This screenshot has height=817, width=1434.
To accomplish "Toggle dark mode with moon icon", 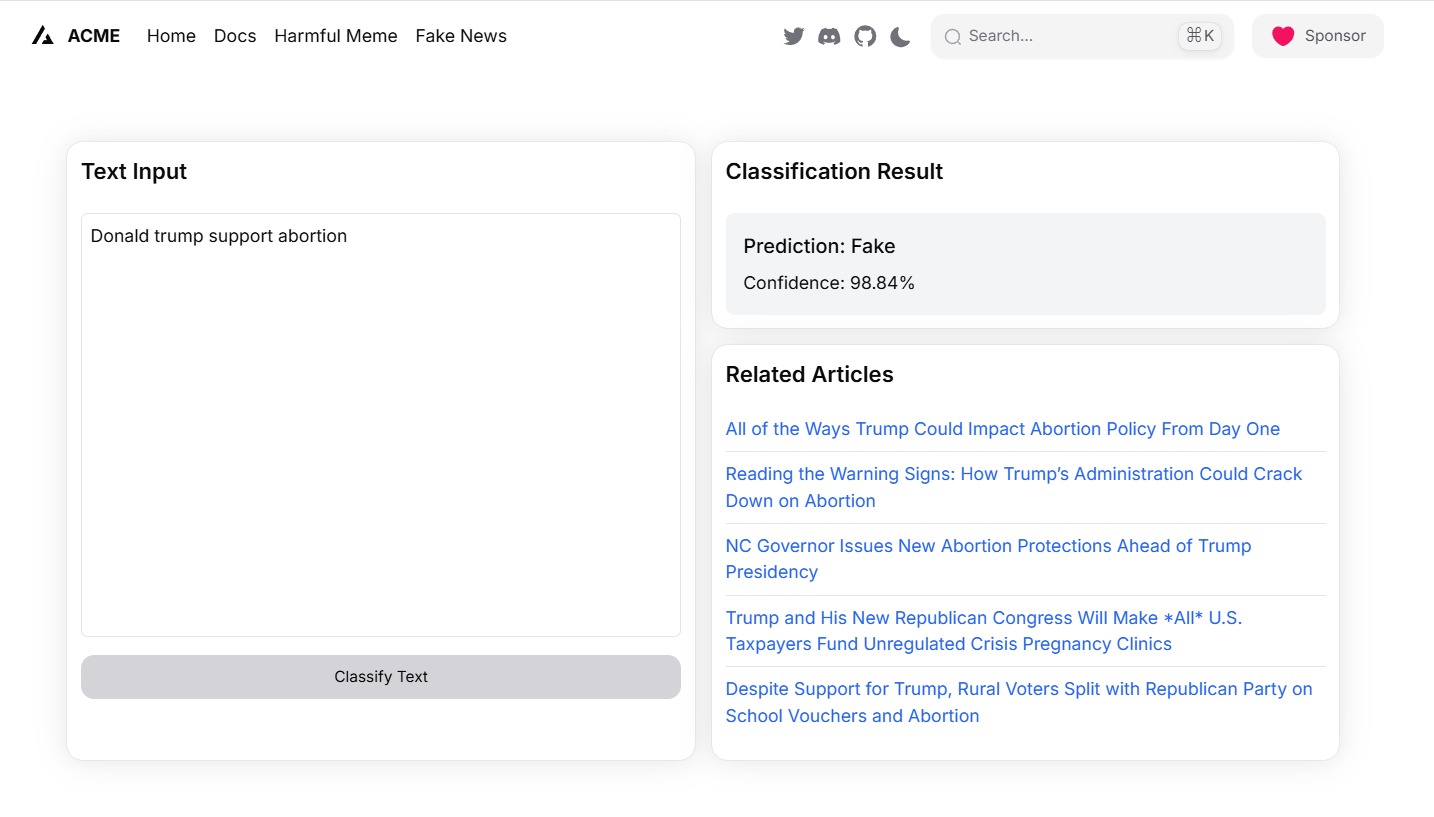I will (900, 37).
